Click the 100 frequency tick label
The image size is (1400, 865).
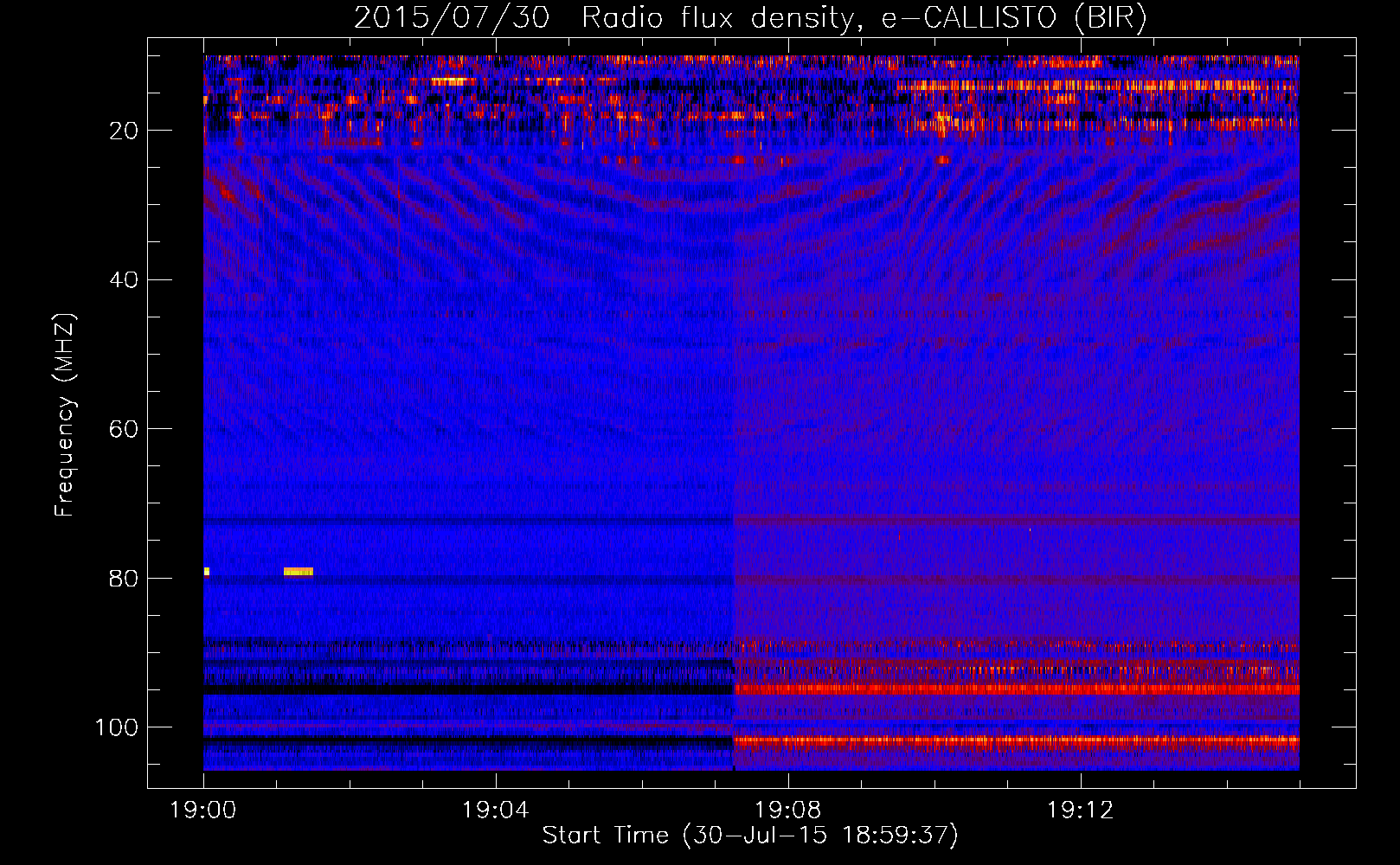pos(117,727)
